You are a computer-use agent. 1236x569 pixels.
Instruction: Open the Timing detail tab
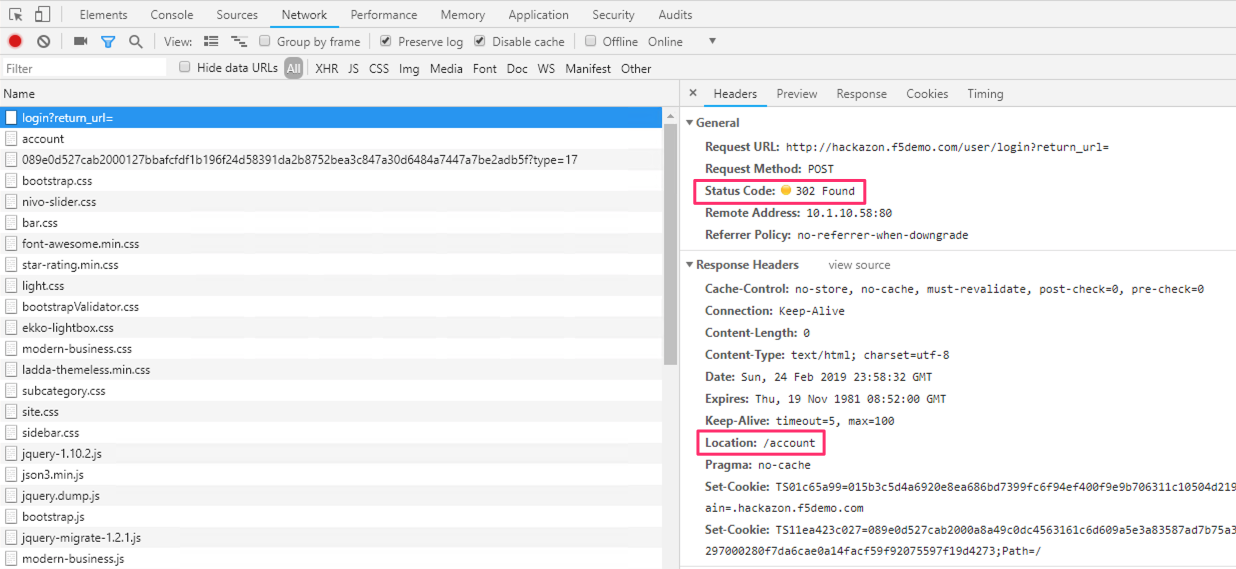tap(985, 94)
